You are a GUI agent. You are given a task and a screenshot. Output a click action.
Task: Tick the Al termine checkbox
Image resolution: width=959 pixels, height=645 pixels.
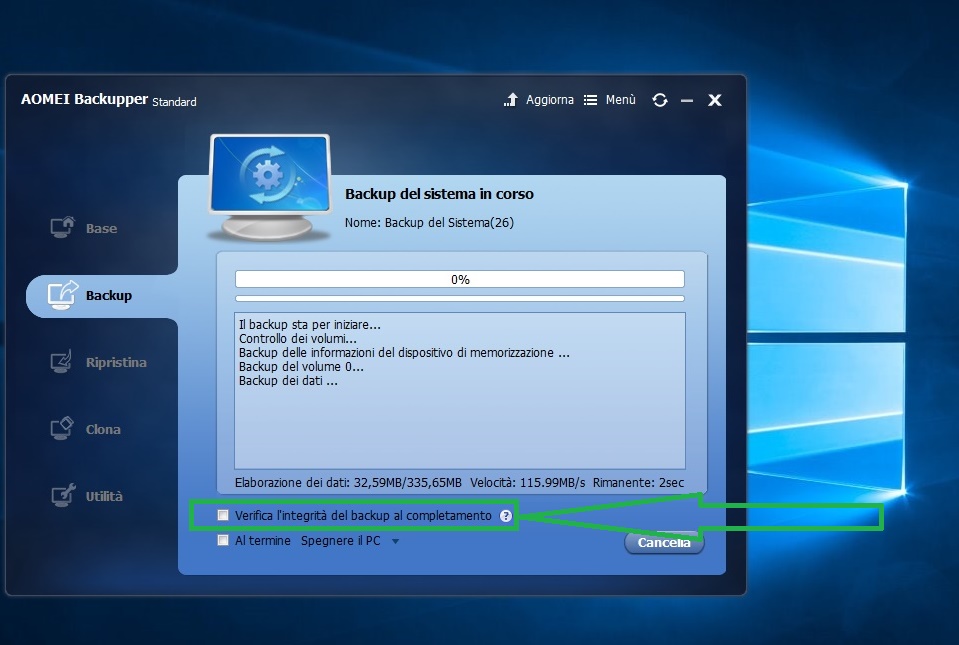pyautogui.click(x=223, y=540)
